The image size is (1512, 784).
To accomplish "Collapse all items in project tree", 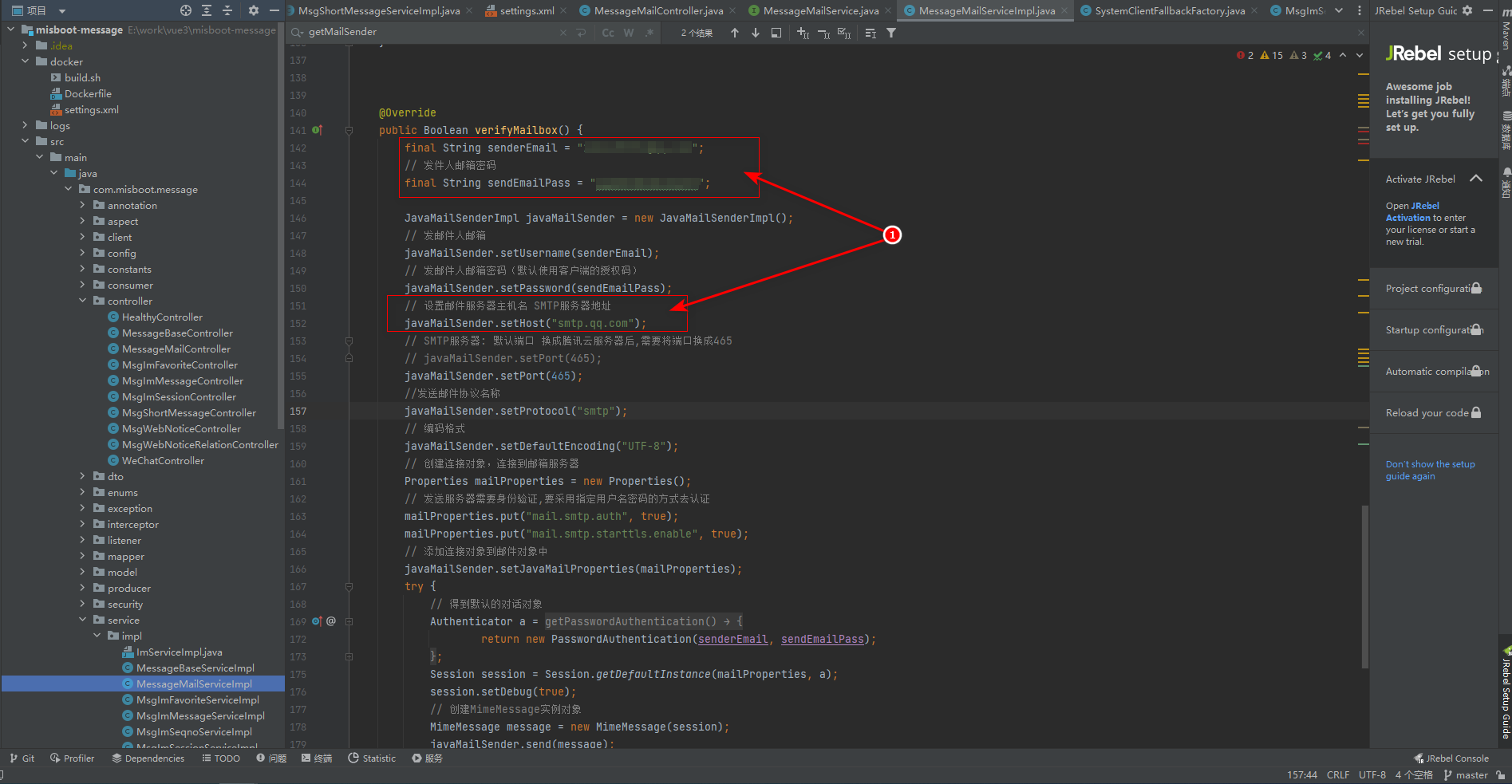I will [x=227, y=10].
